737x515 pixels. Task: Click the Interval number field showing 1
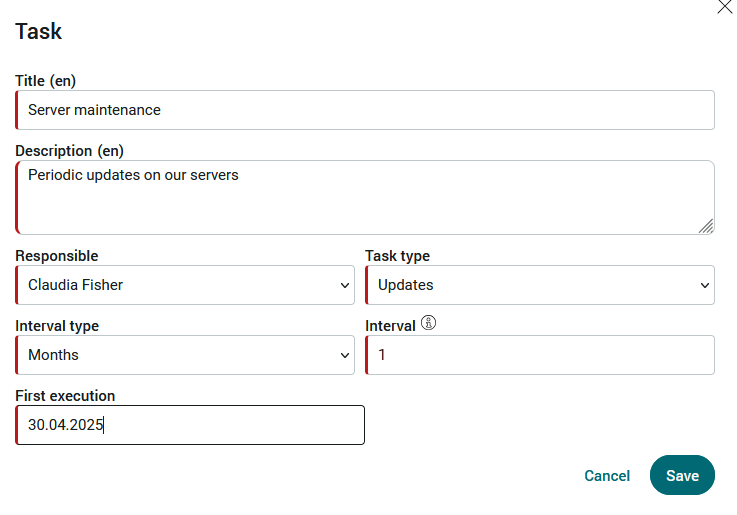pyautogui.click(x=540, y=355)
